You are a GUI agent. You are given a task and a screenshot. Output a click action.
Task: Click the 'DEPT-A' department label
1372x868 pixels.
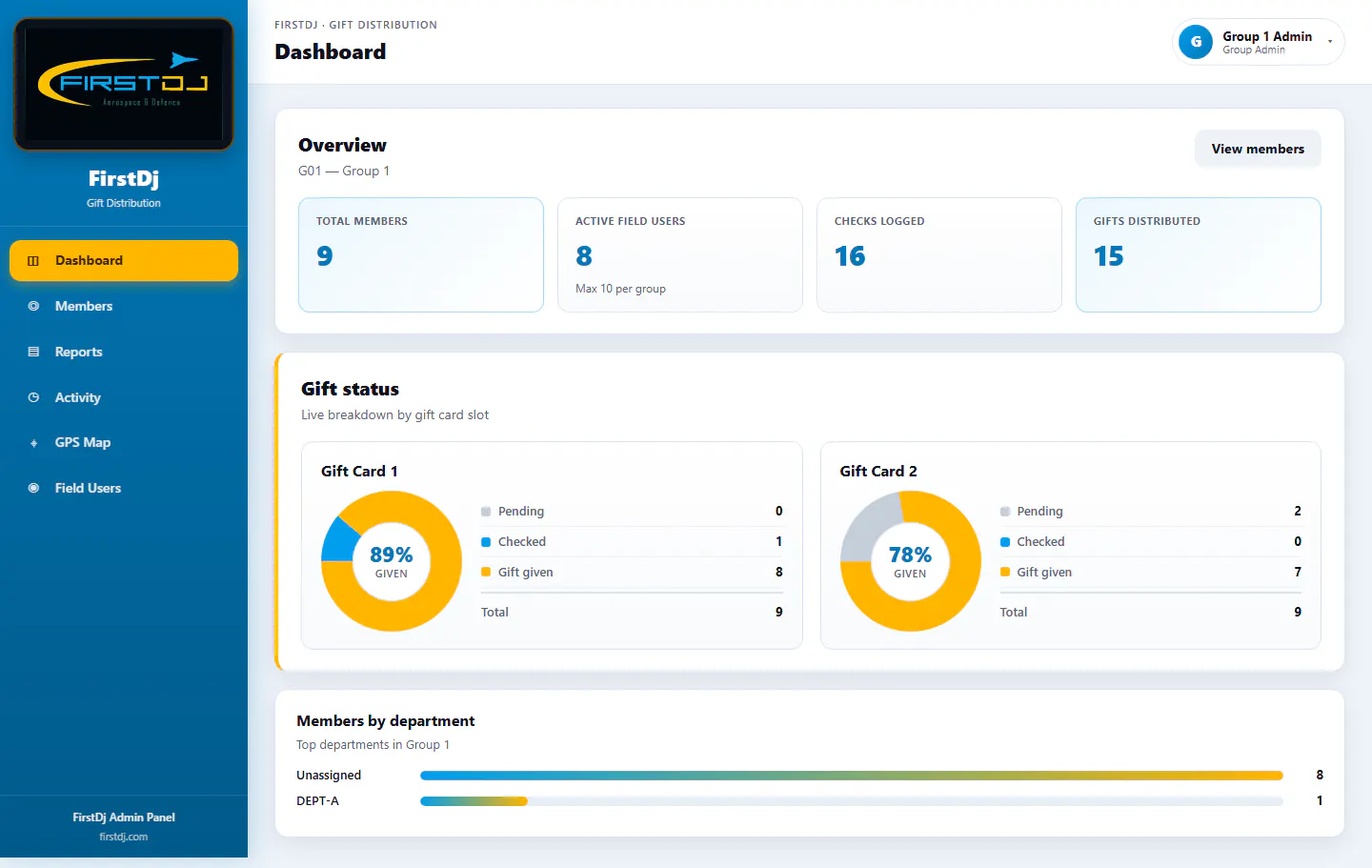point(317,800)
